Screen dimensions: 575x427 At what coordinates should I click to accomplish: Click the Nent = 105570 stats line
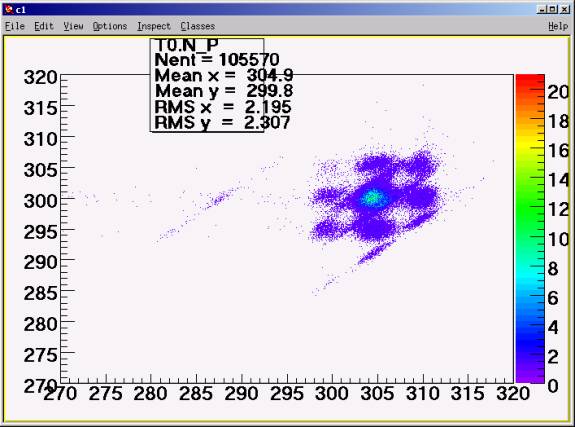click(x=217, y=59)
